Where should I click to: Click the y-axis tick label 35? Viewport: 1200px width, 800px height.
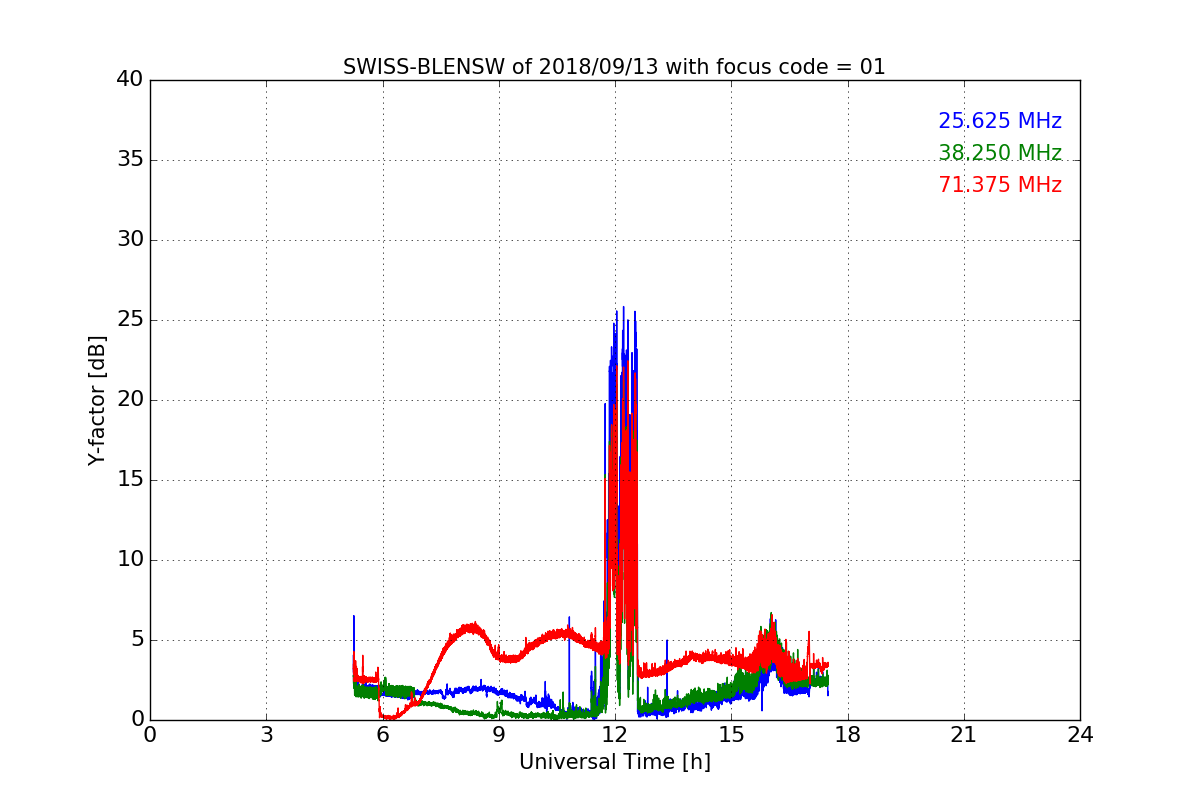point(130,160)
